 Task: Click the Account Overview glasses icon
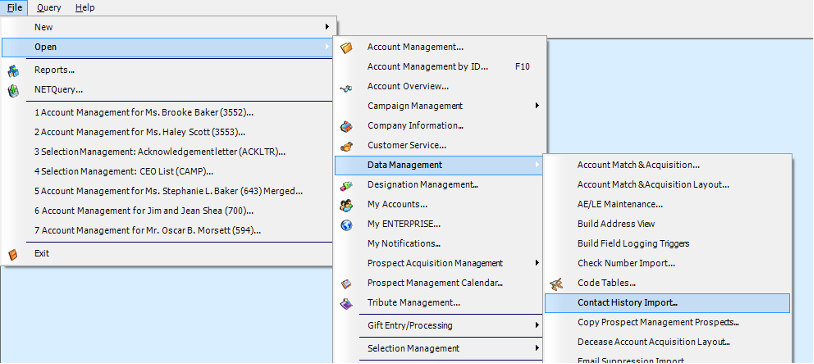pos(346,88)
